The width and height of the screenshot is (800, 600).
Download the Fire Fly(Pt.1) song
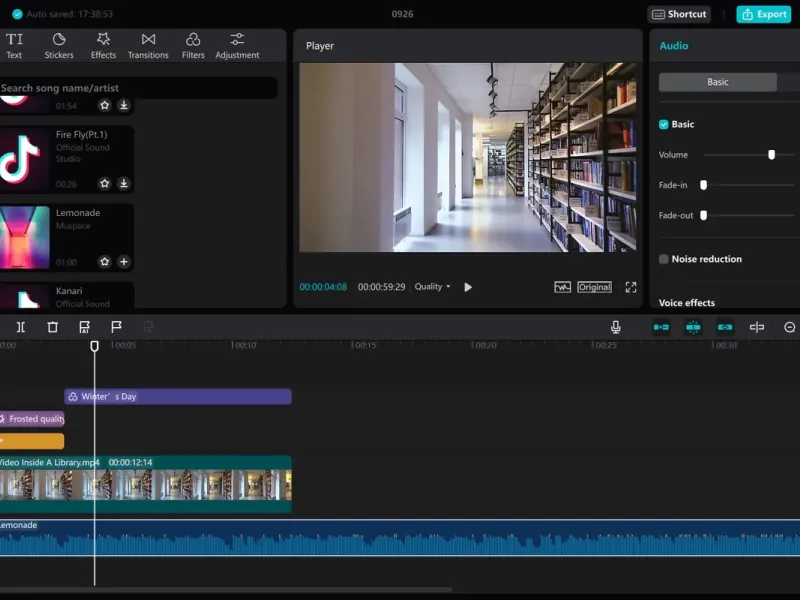124,184
